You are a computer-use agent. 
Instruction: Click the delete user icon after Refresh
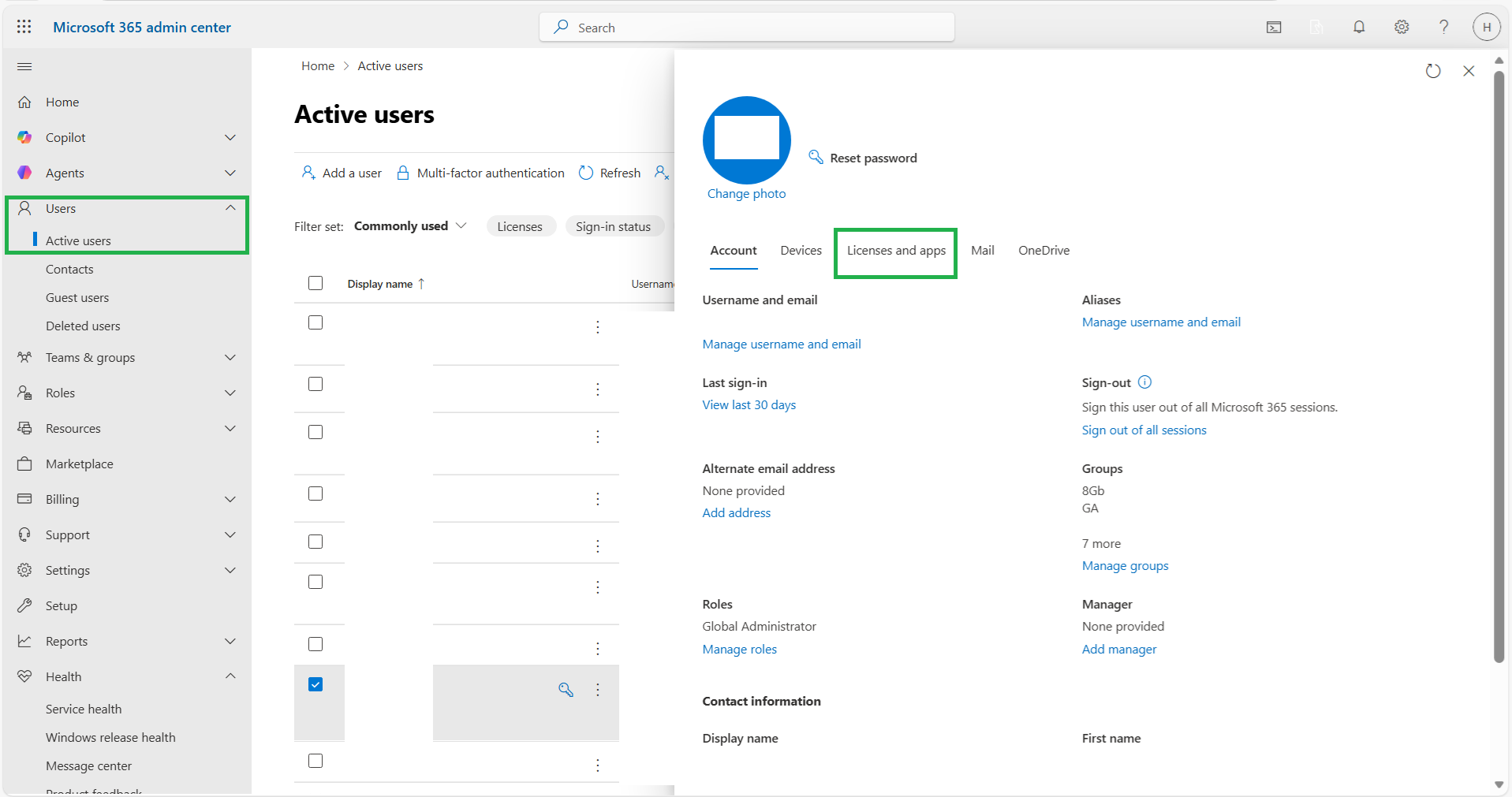pos(662,173)
